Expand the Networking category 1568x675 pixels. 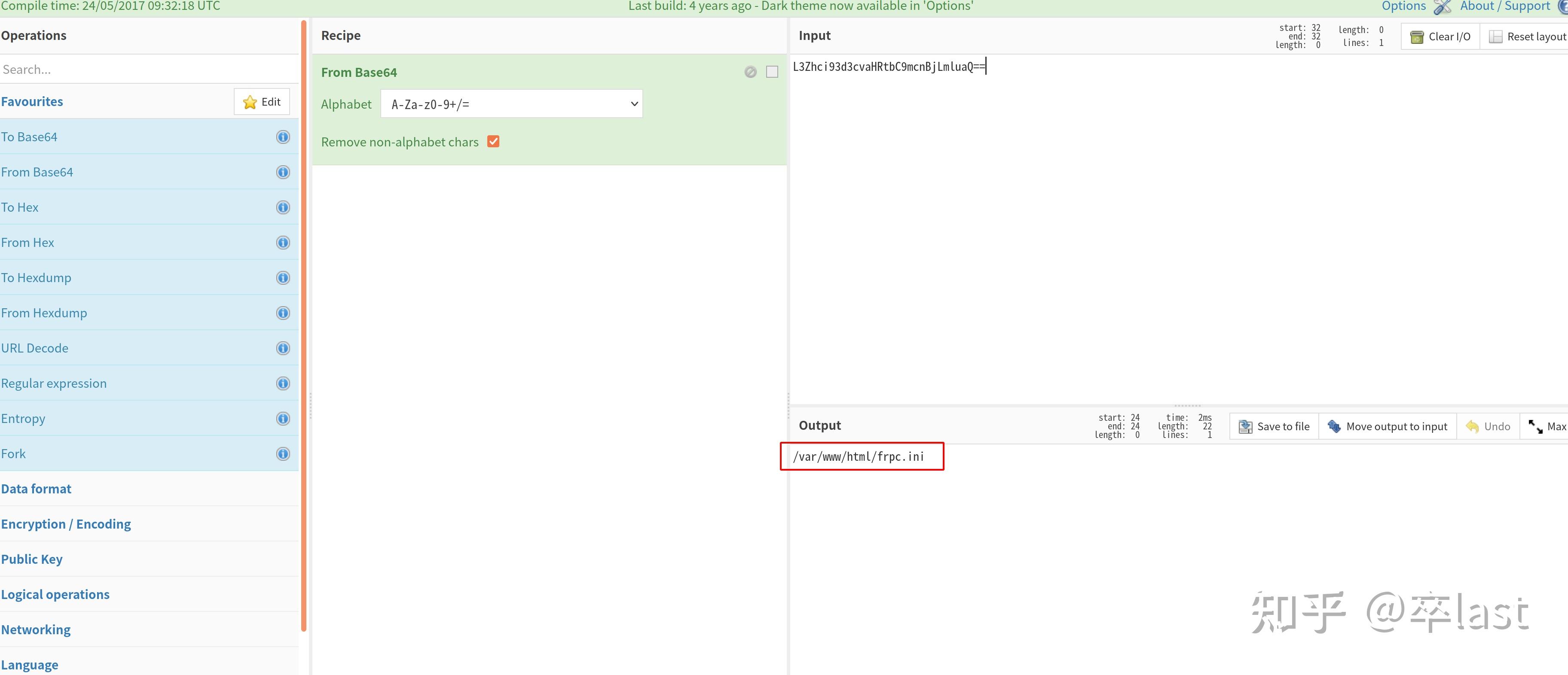pos(36,629)
